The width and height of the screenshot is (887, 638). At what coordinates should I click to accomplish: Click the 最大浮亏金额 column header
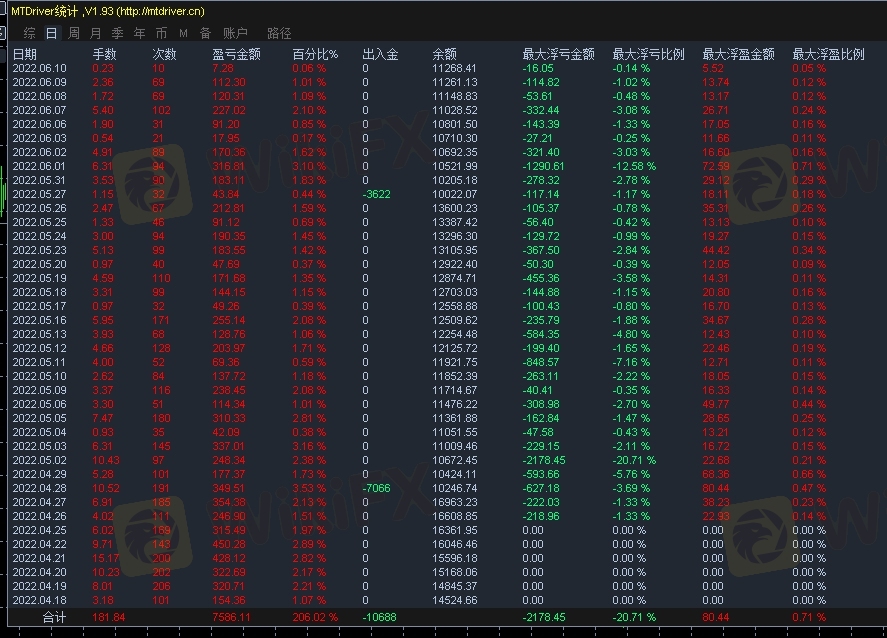[558, 54]
